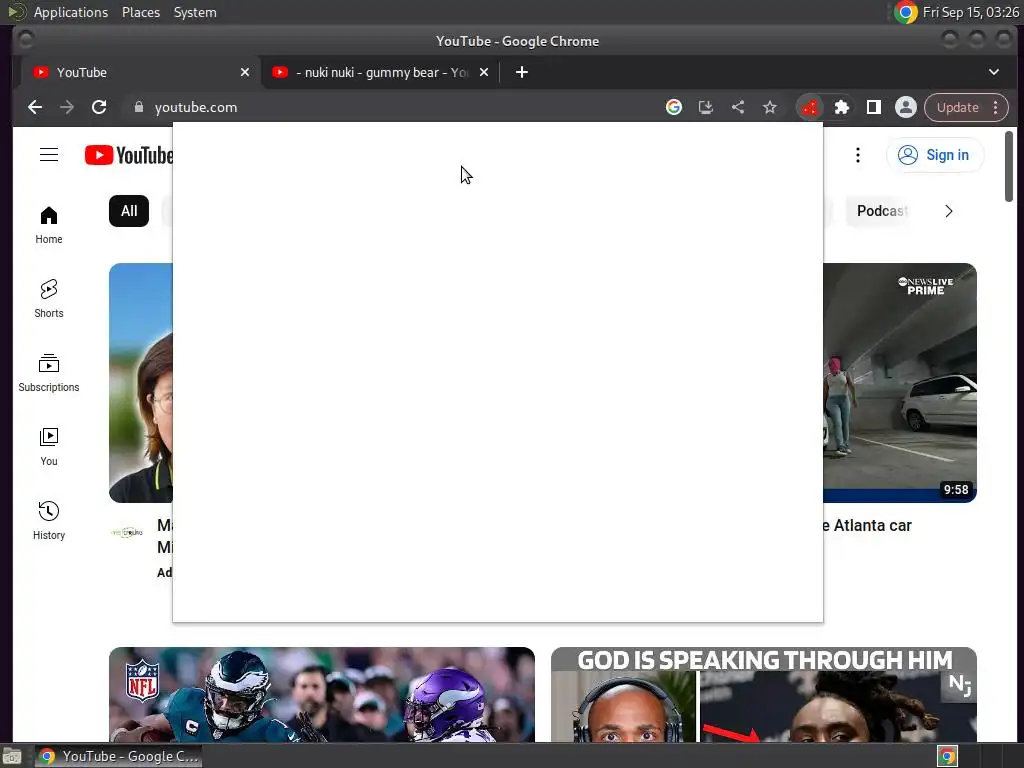Viewport: 1024px width, 768px height.
Task: Open a new tab
Action: pyautogui.click(x=521, y=72)
